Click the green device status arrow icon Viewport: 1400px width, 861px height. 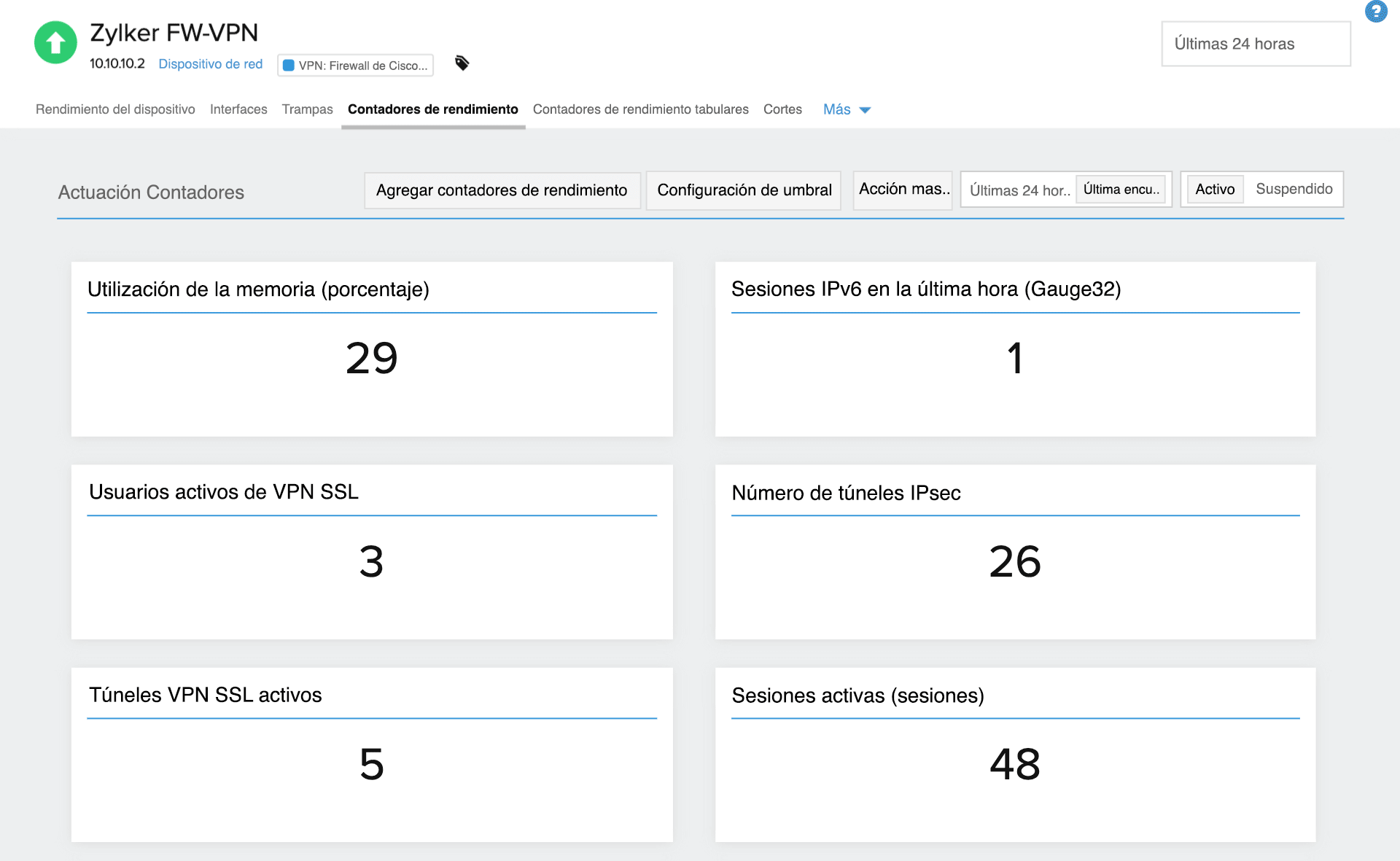click(55, 43)
